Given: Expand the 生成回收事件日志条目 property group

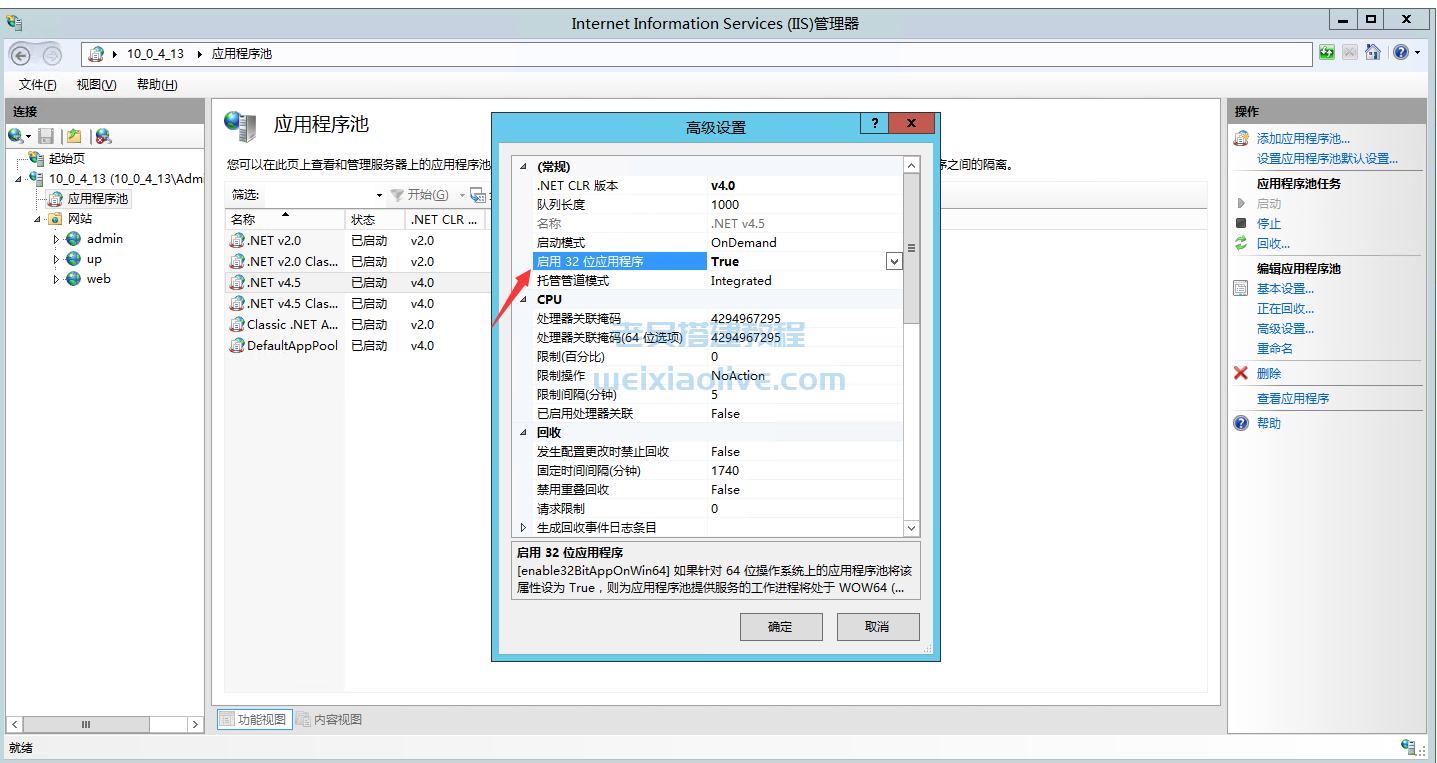Looking at the screenshot, I should coord(522,527).
